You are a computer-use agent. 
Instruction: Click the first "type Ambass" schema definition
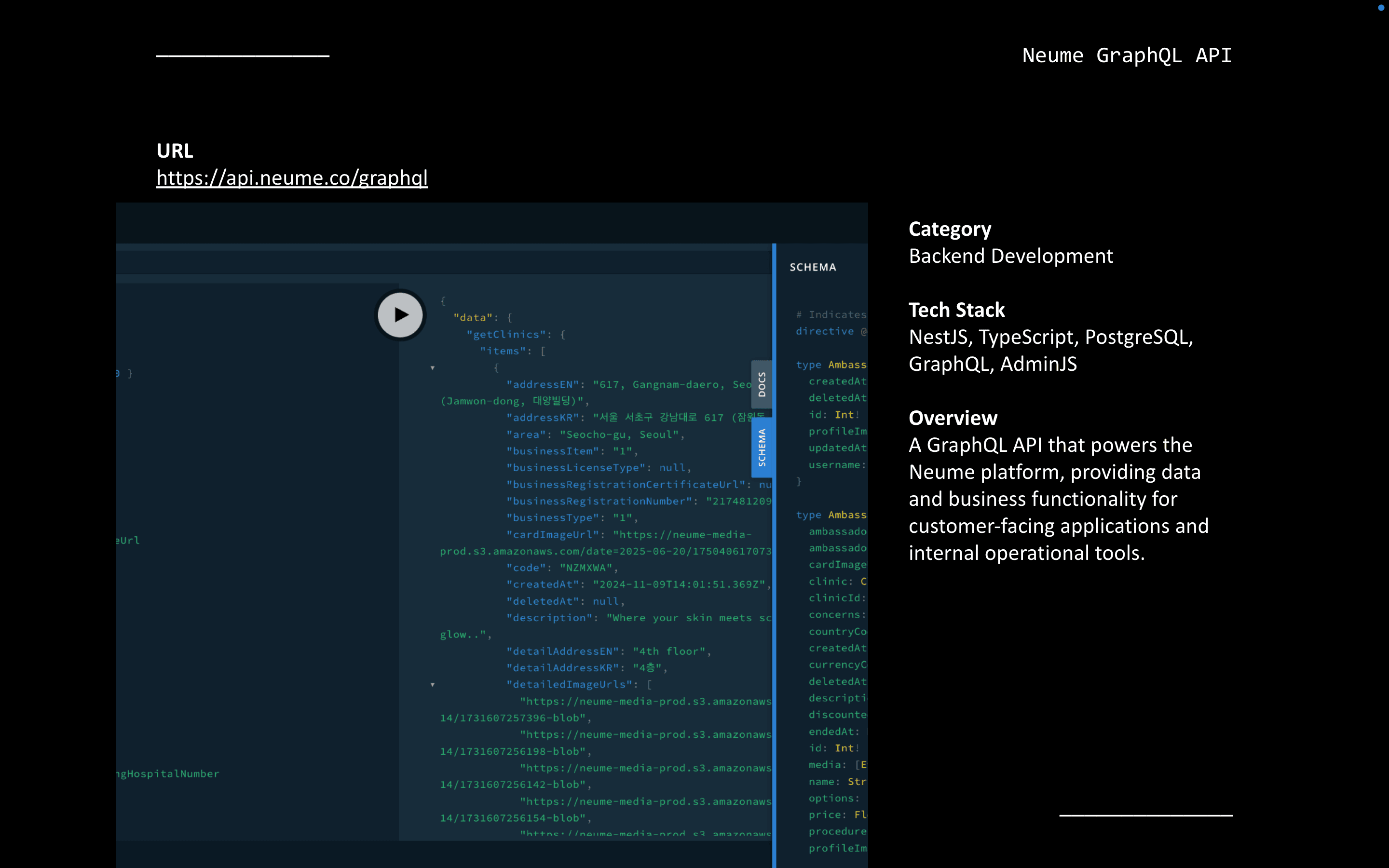[831, 365]
